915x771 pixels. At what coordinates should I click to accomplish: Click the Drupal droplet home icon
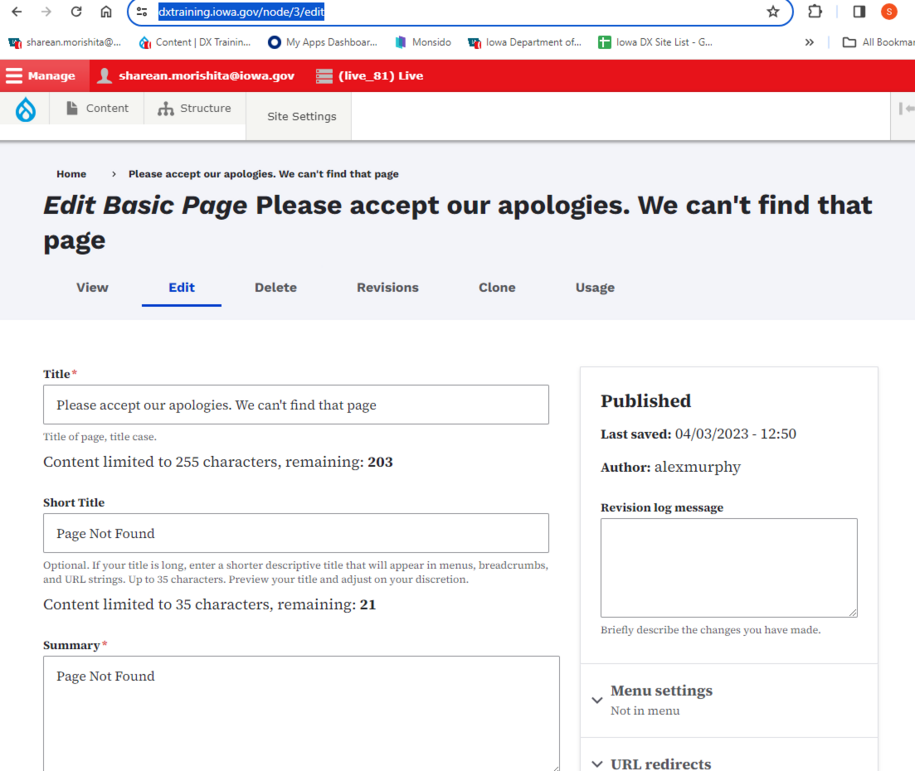[26, 110]
